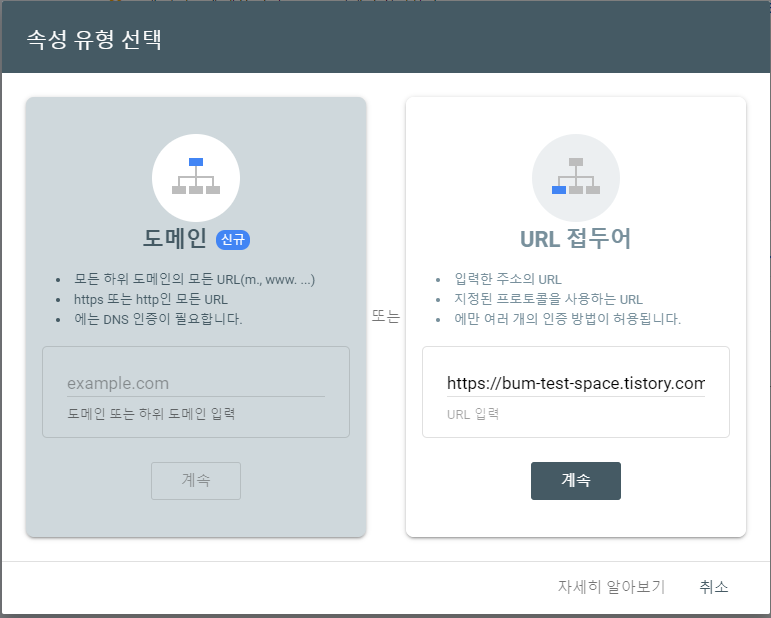Click the 'https 또는 http인 모든 URL' bullet
Viewport: 771px width, 618px height.
151,299
